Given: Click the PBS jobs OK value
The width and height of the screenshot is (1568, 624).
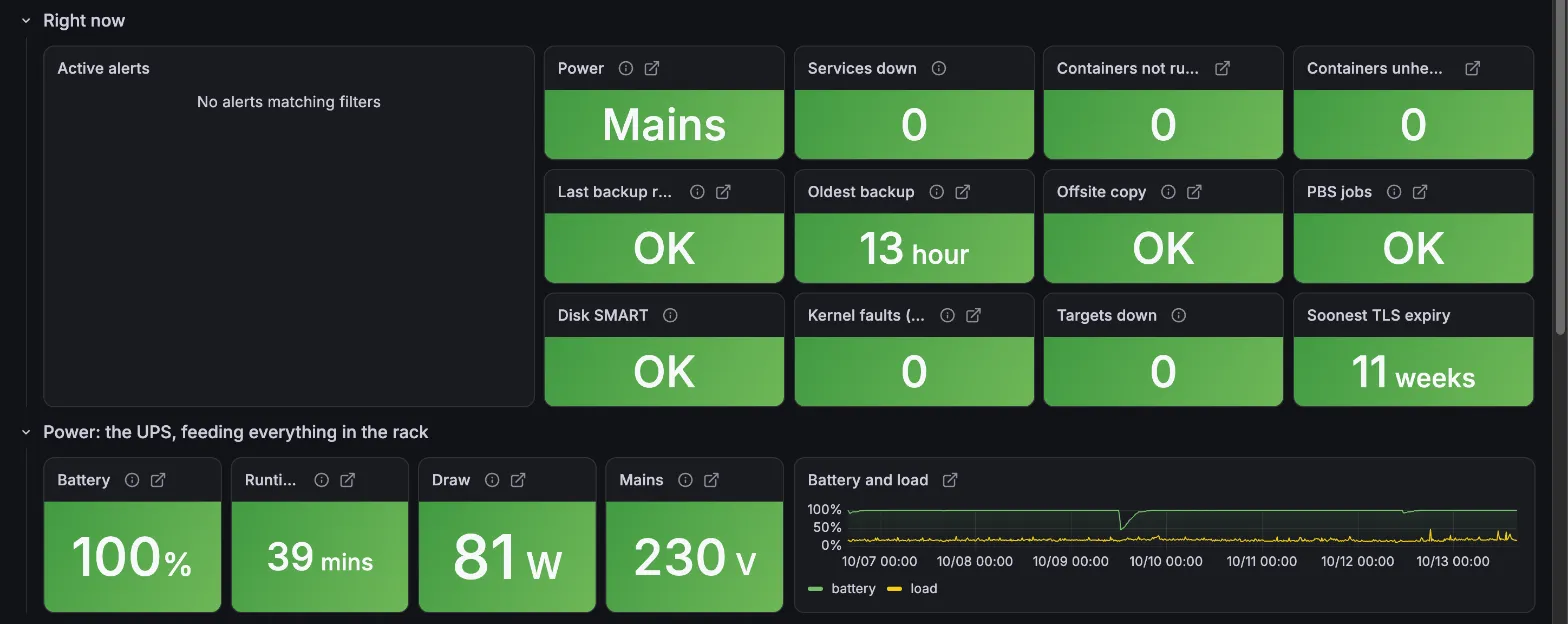Looking at the screenshot, I should click(1413, 249).
